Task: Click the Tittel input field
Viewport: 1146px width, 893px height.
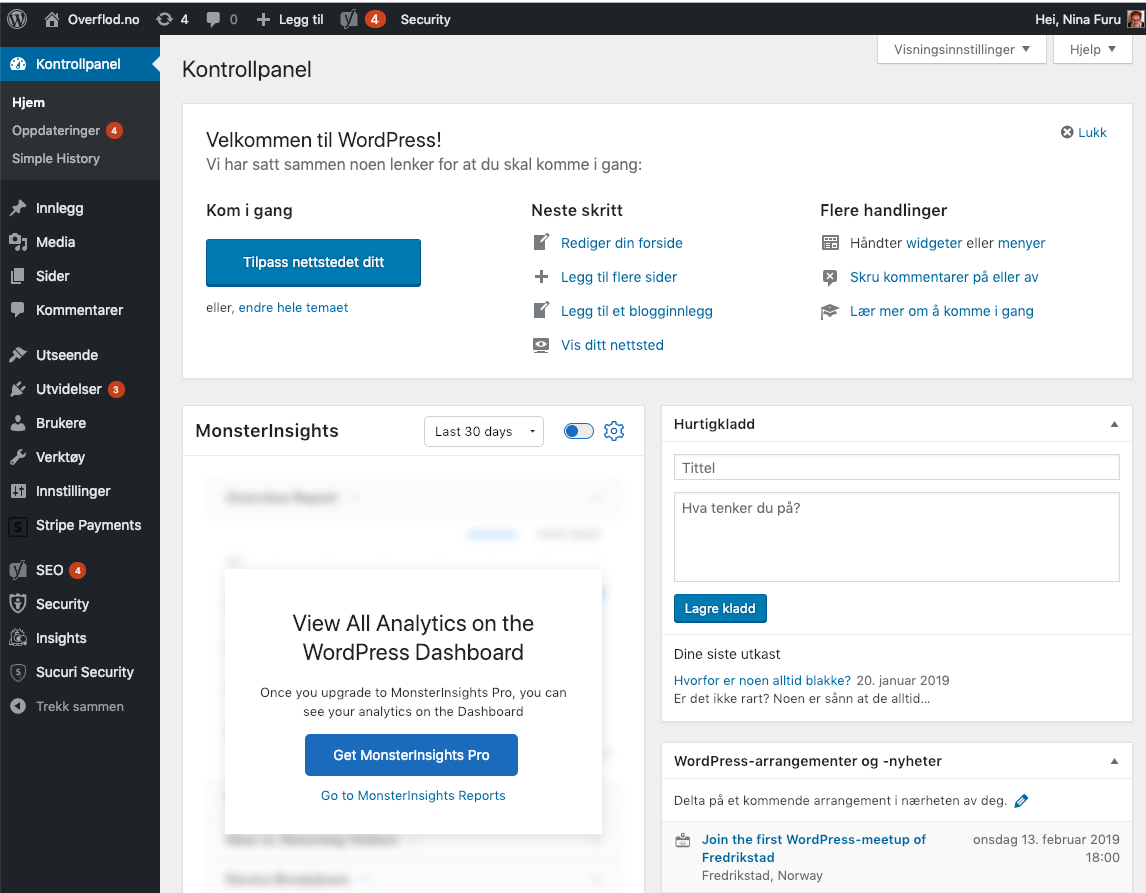Action: pyautogui.click(x=897, y=468)
